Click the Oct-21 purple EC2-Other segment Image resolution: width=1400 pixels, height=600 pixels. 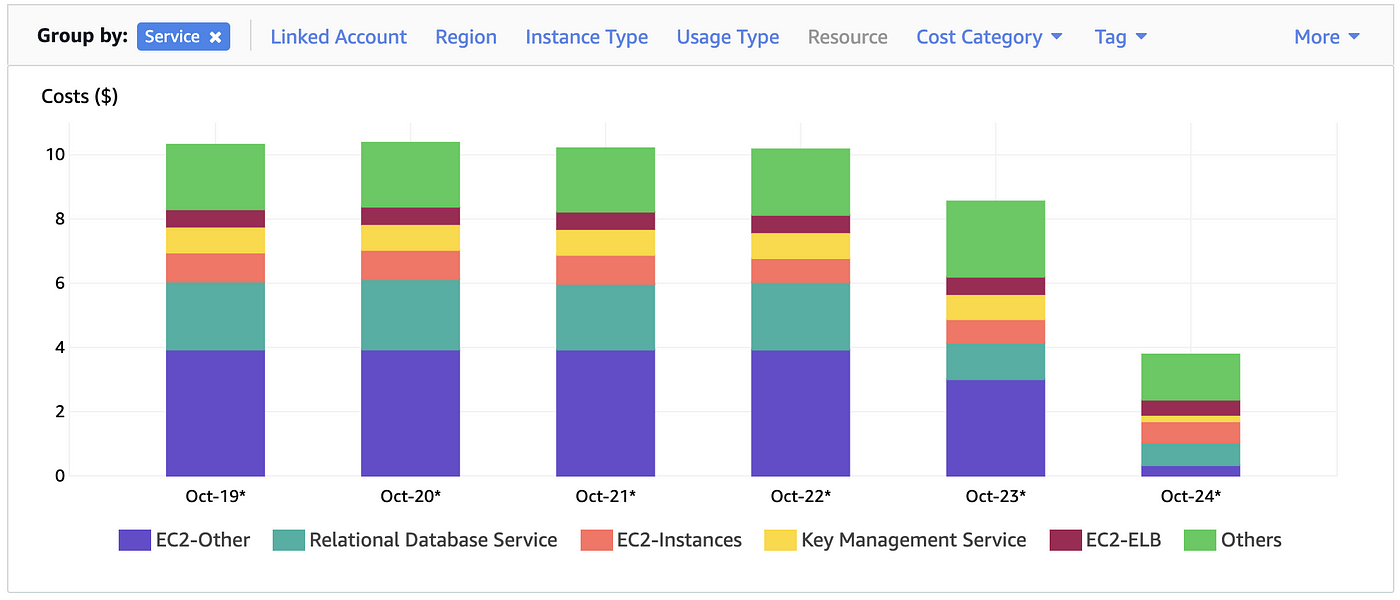click(x=606, y=413)
